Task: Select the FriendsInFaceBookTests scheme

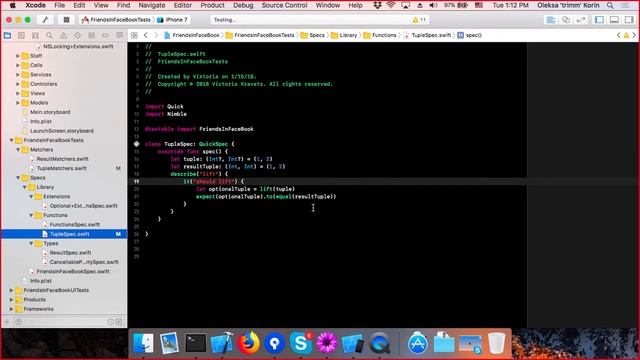Action: click(x=116, y=20)
